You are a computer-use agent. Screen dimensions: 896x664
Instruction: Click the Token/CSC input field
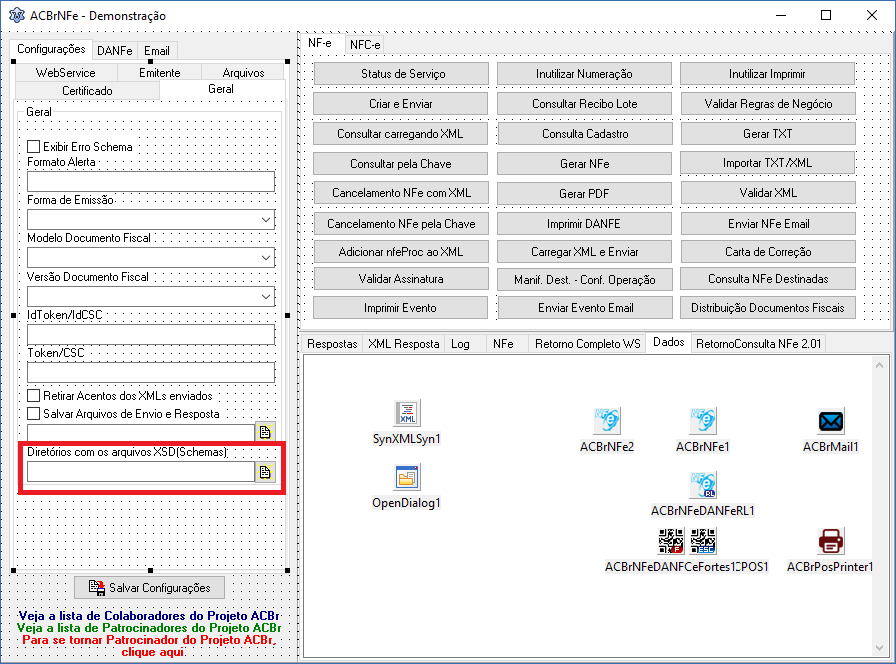click(x=151, y=373)
